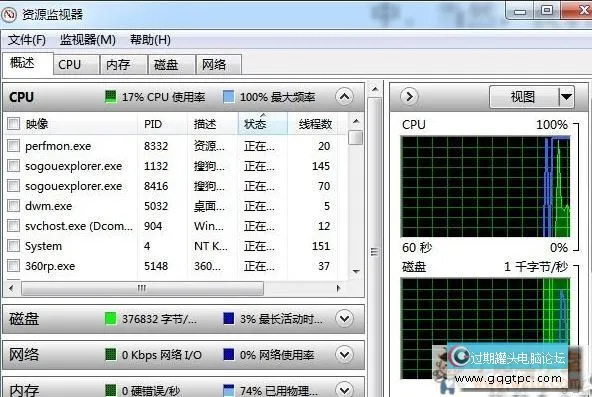Viewport: 592px width, 397px height.
Task: Select the dwm.exe process name
Action: 48,206
